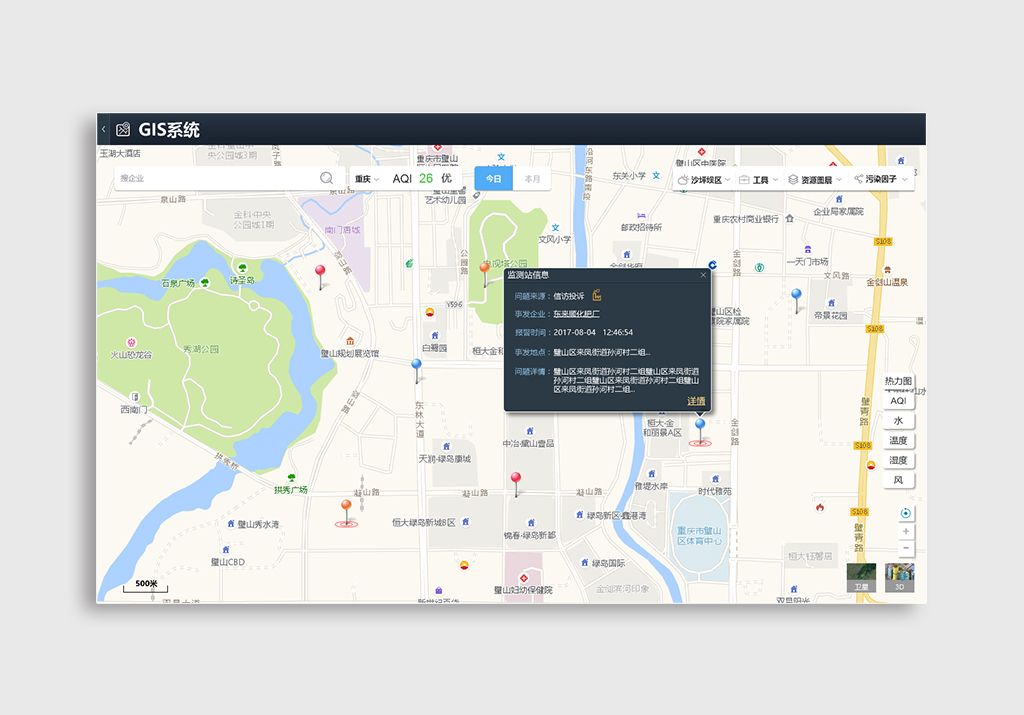Image resolution: width=1024 pixels, height=715 pixels.
Task: Click the 璧山规划展览馆 museum icon
Action: coord(350,341)
